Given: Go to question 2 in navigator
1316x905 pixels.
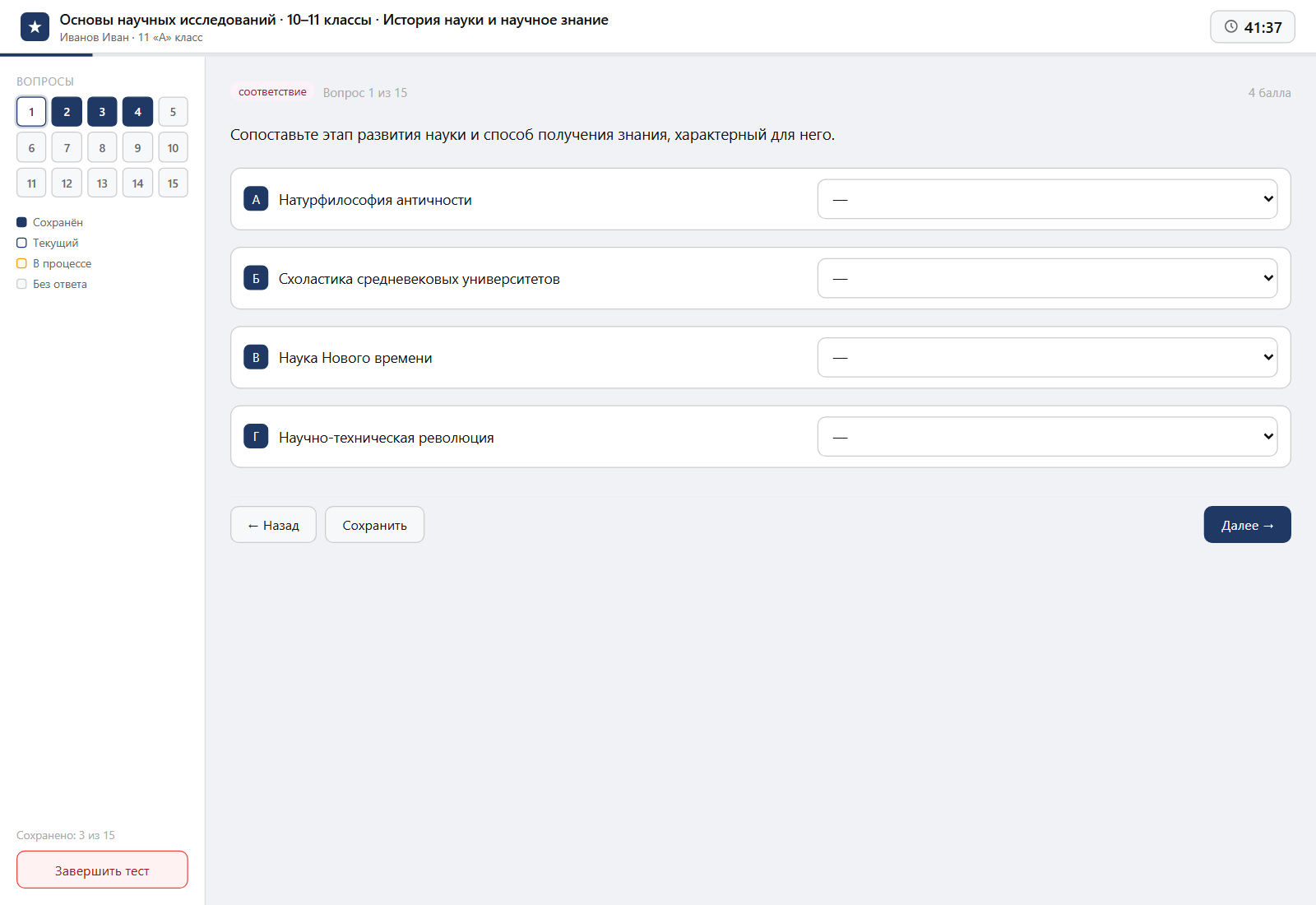Looking at the screenshot, I should coord(67,112).
